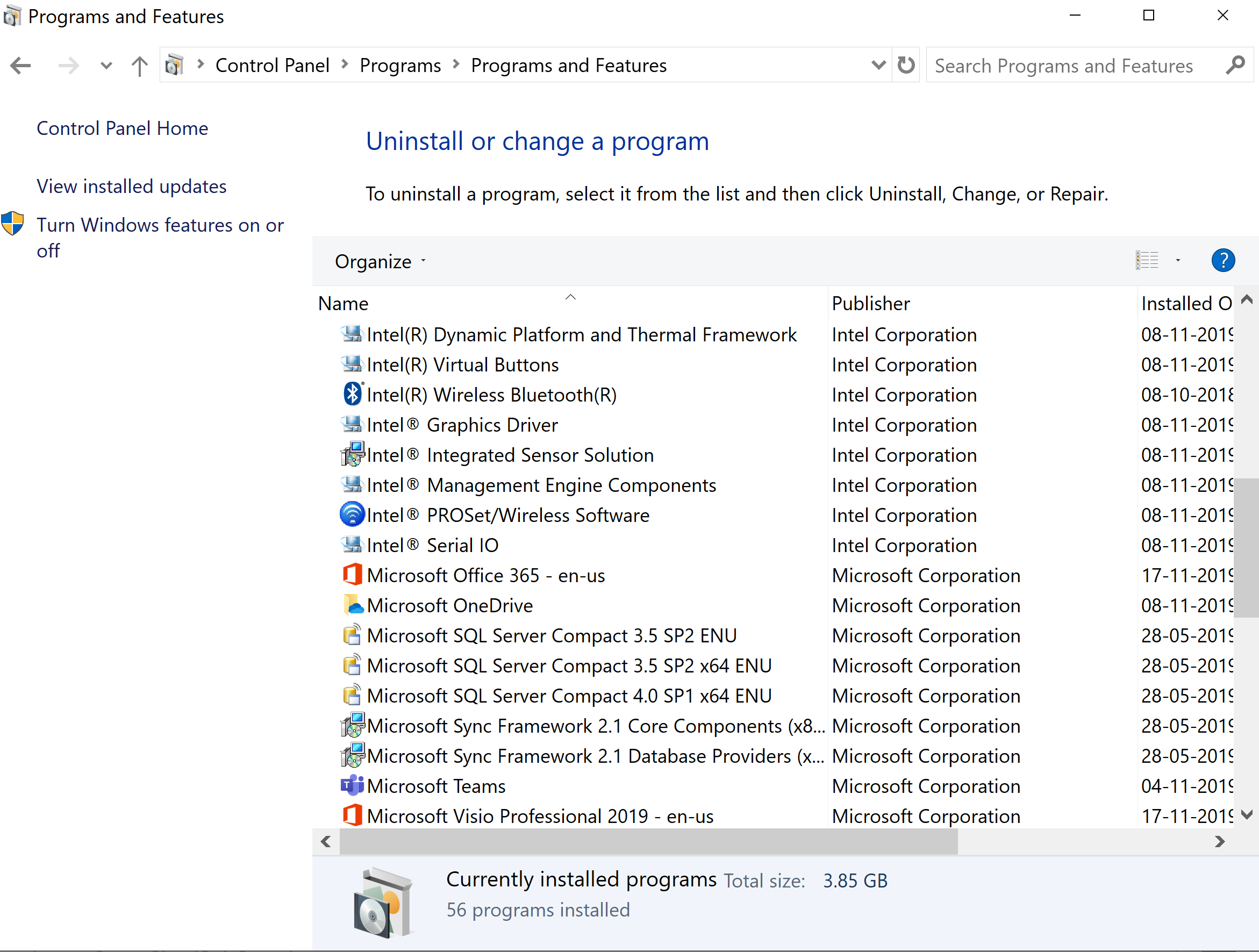Click the Change your view icon
The image size is (1259, 952).
pos(1146,261)
